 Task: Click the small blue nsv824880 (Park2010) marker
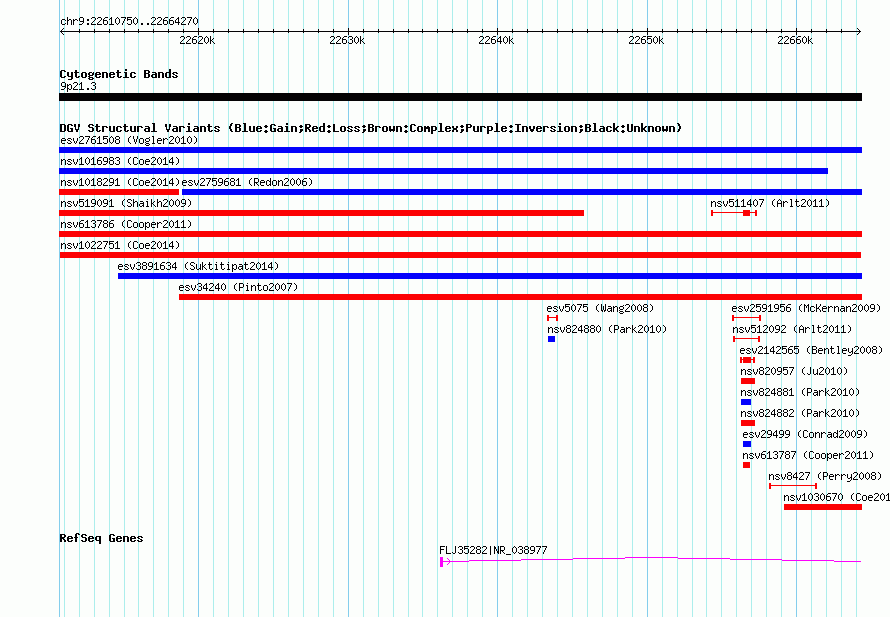click(x=551, y=339)
